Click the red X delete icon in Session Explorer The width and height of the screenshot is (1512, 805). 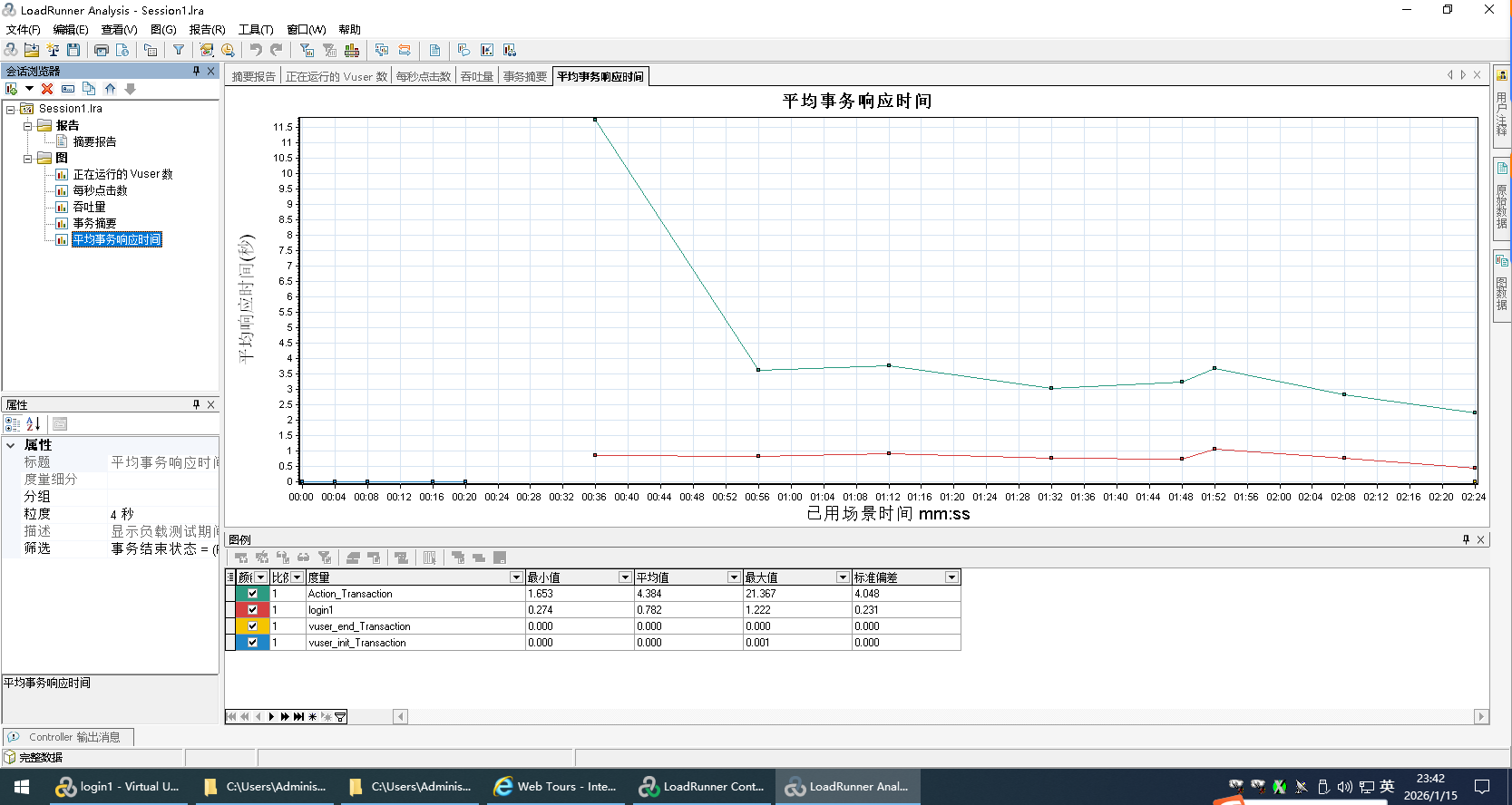point(47,89)
